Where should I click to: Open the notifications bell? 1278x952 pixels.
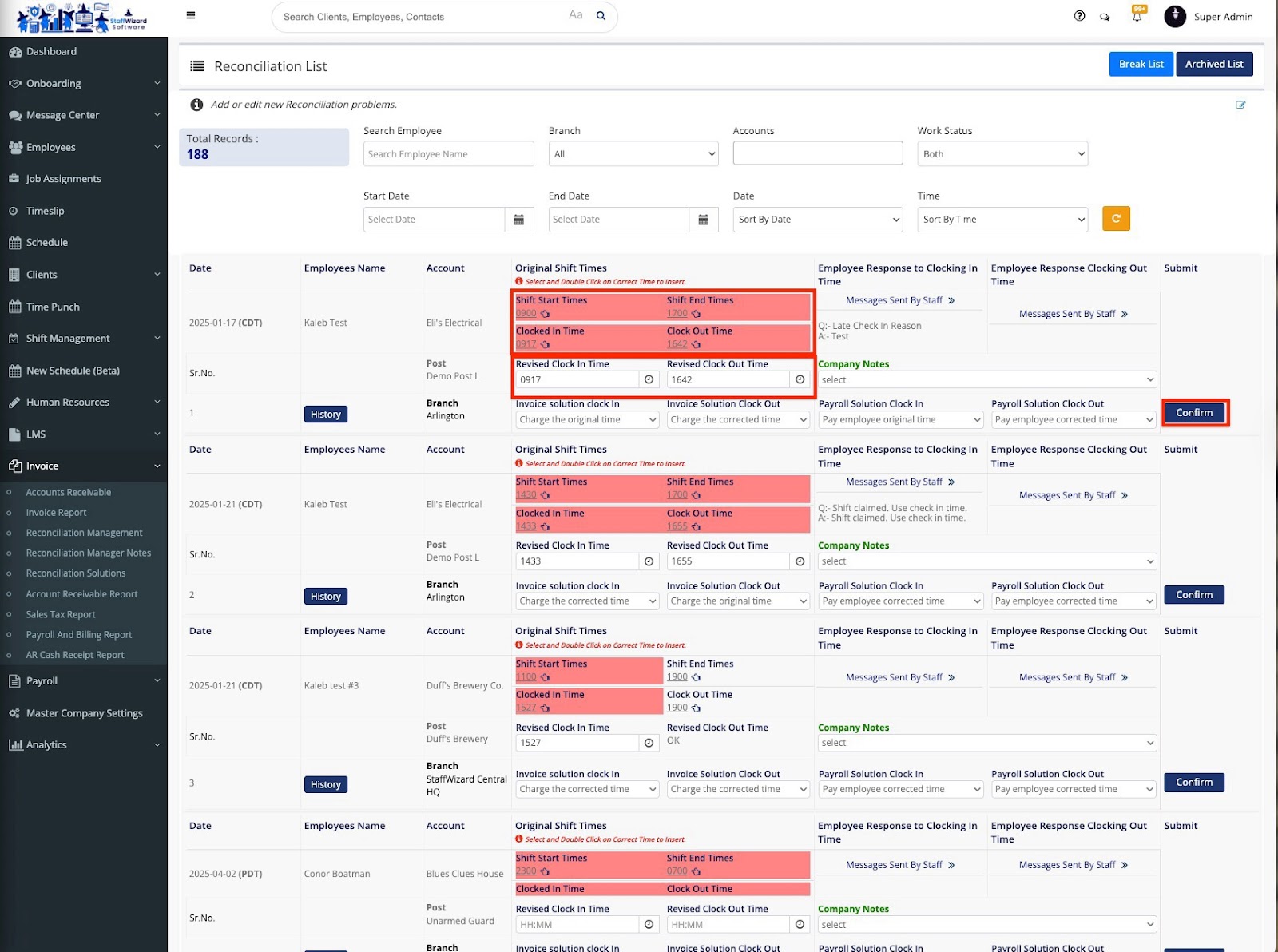[x=1137, y=16]
